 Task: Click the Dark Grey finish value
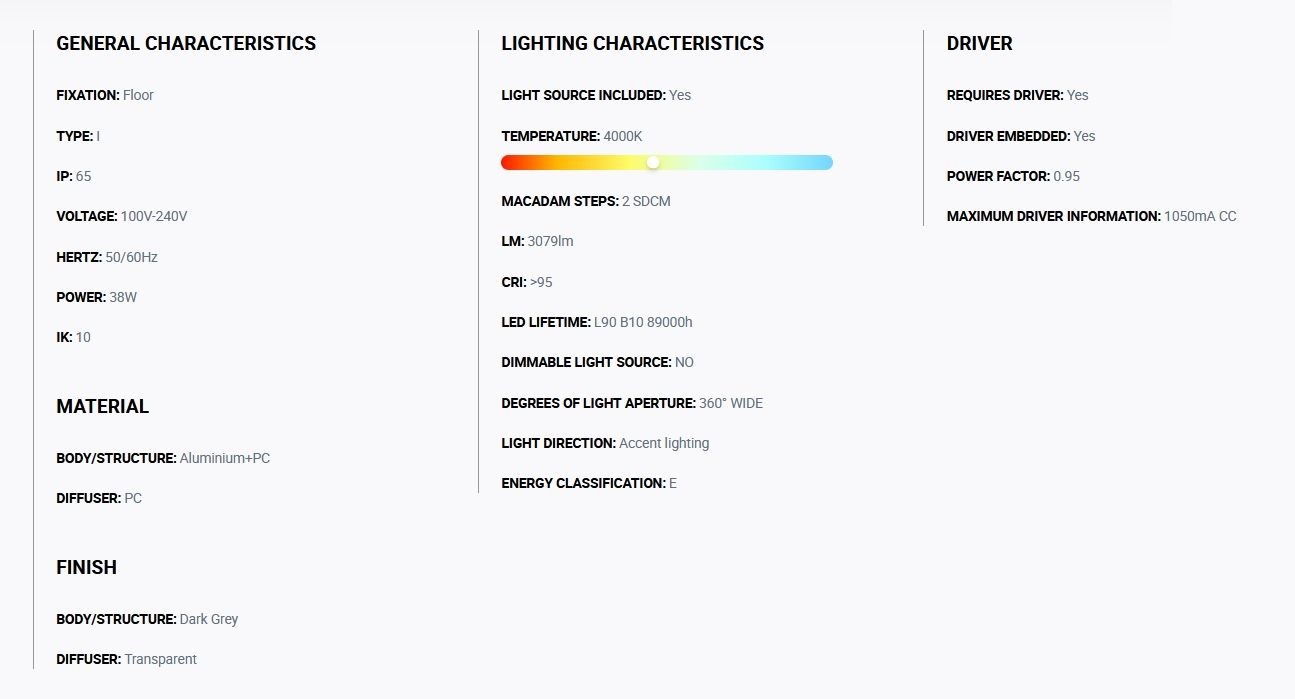click(209, 619)
